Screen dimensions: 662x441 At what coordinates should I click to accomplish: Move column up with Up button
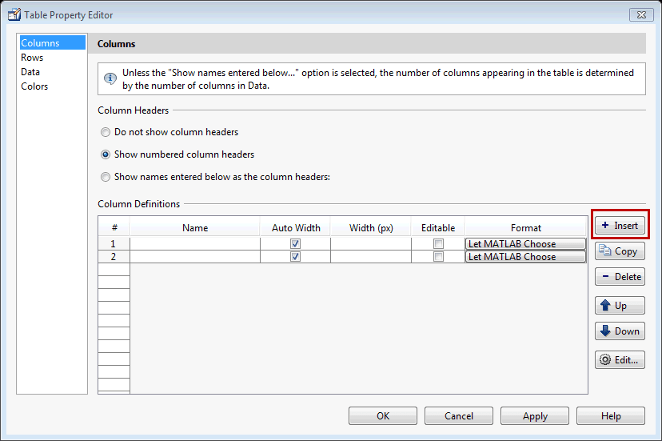(x=620, y=305)
